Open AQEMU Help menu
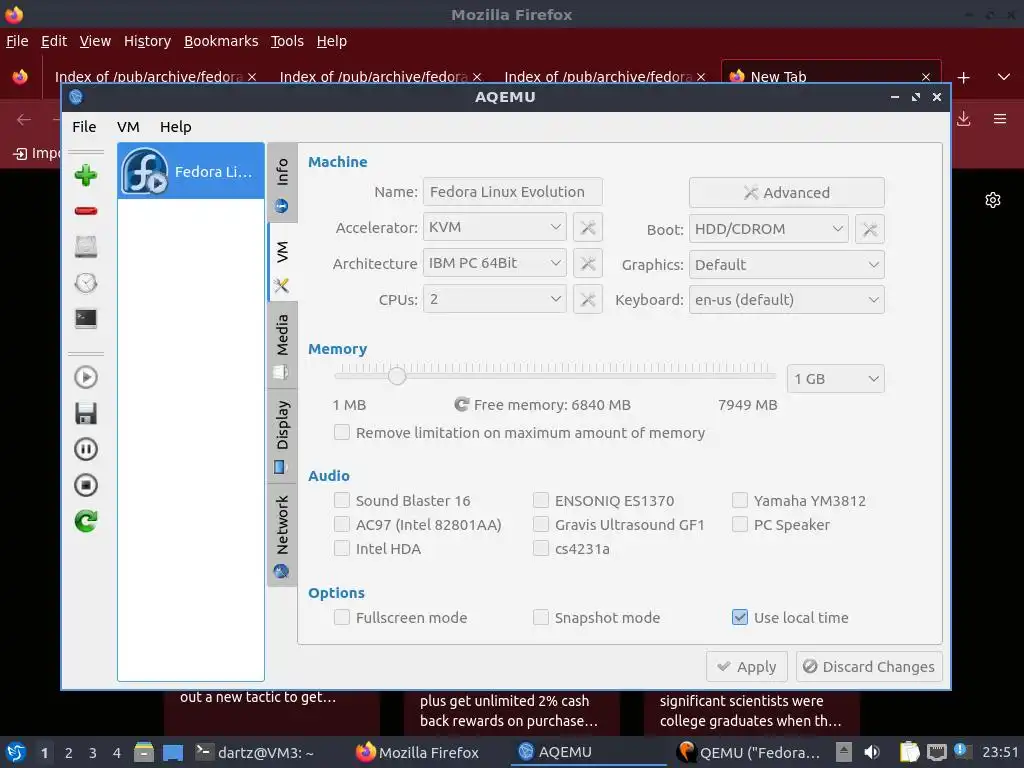This screenshot has width=1024, height=768. click(x=176, y=127)
